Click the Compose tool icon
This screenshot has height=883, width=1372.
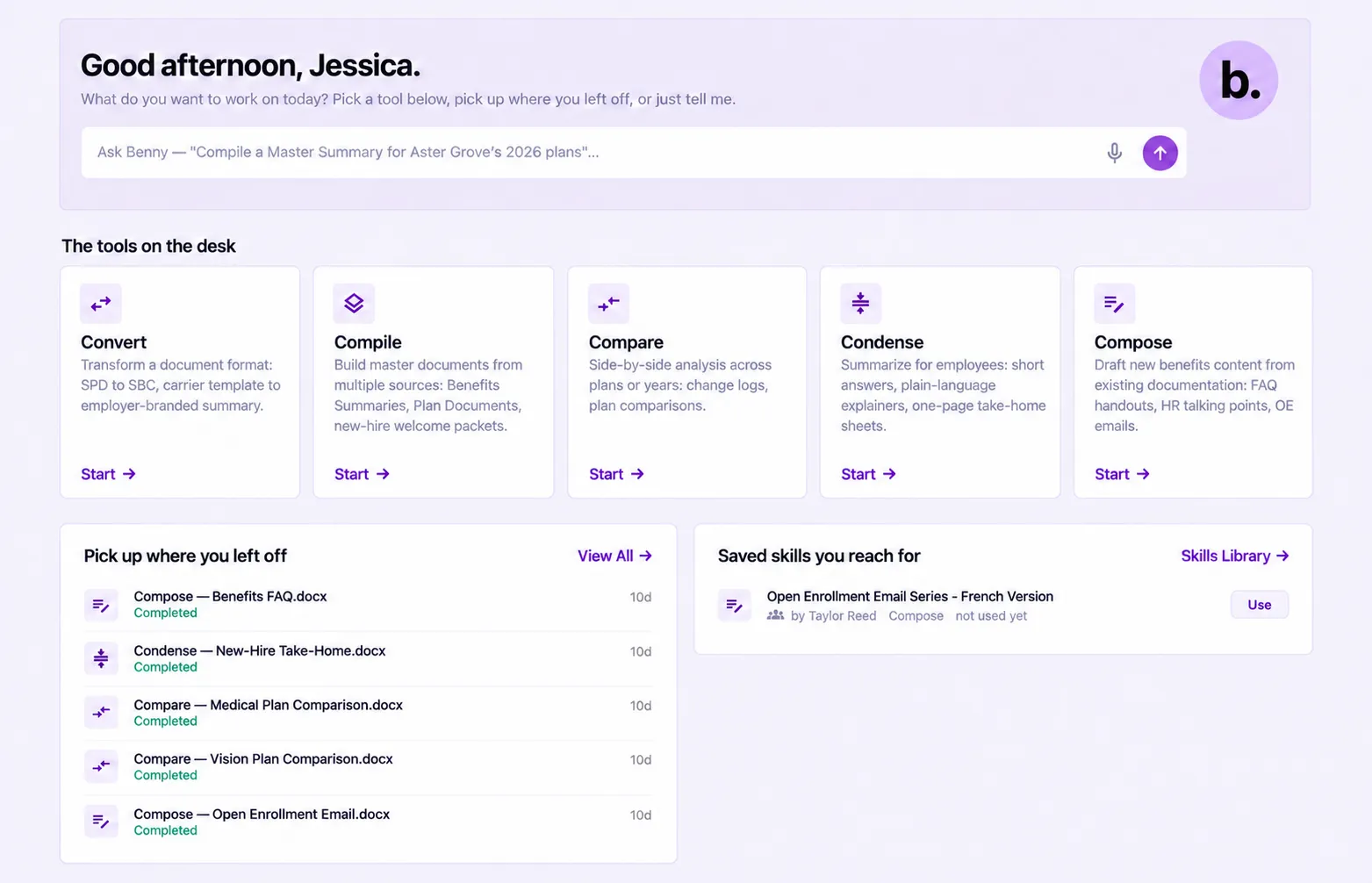tap(1114, 304)
